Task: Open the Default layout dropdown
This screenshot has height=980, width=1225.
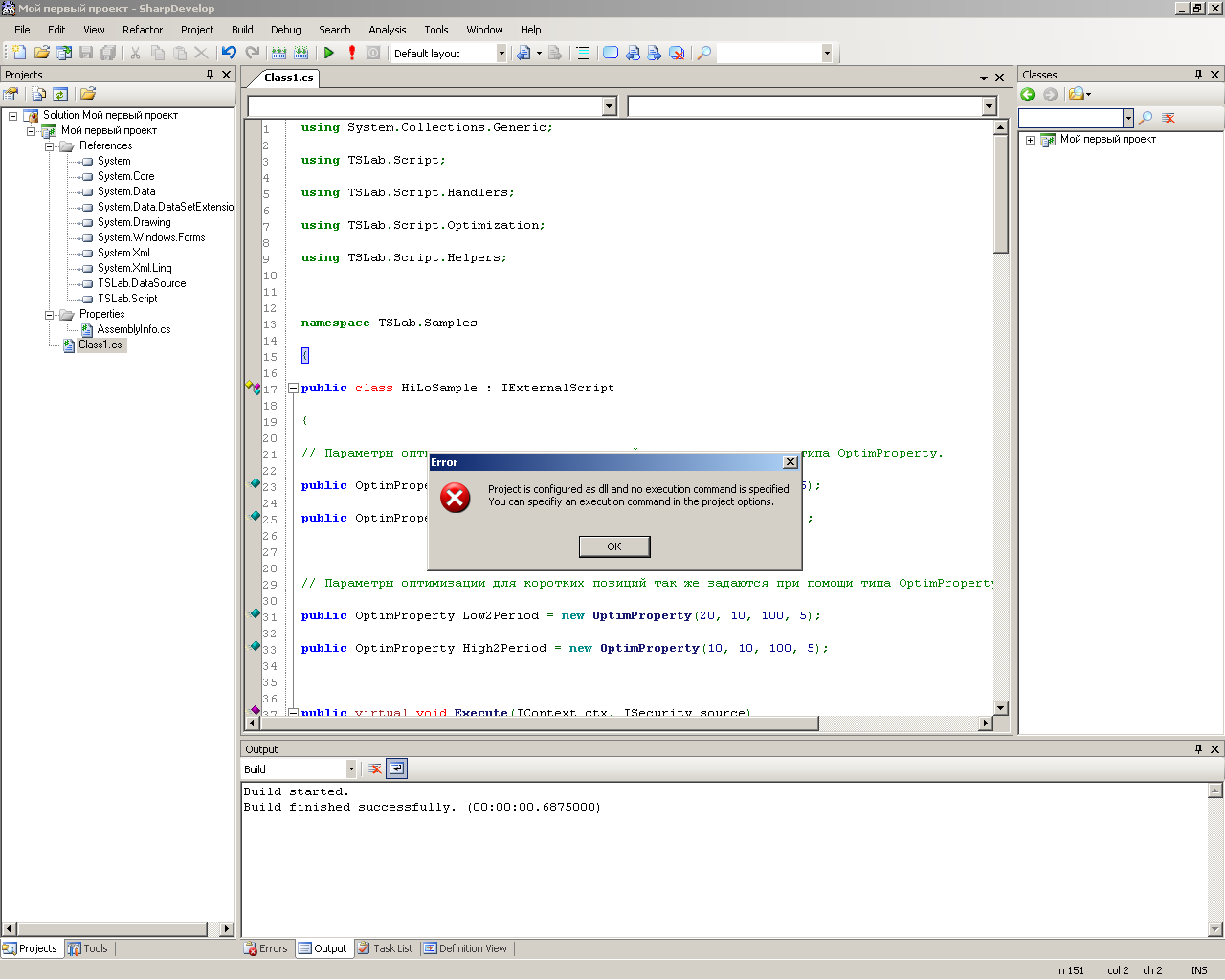Action: pyautogui.click(x=501, y=54)
